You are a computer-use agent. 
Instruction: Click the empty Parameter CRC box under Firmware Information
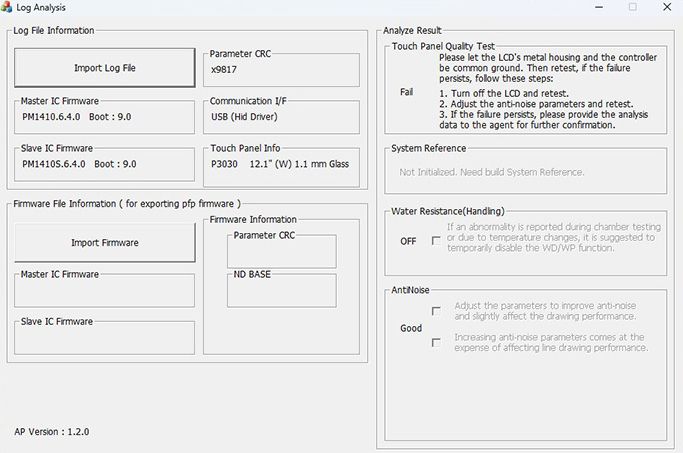281,251
